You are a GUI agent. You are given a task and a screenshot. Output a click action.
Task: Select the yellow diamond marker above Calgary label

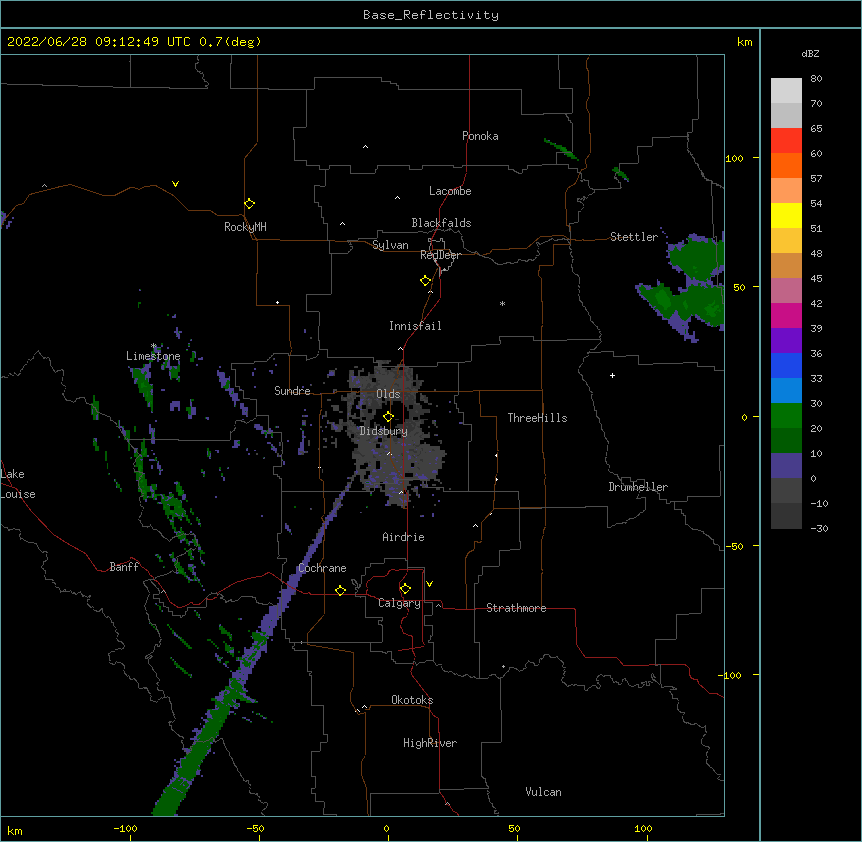(405, 589)
